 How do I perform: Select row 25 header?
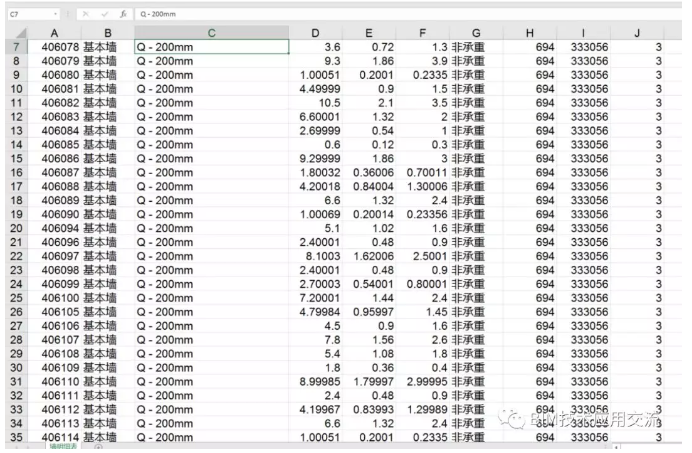[x=16, y=298]
